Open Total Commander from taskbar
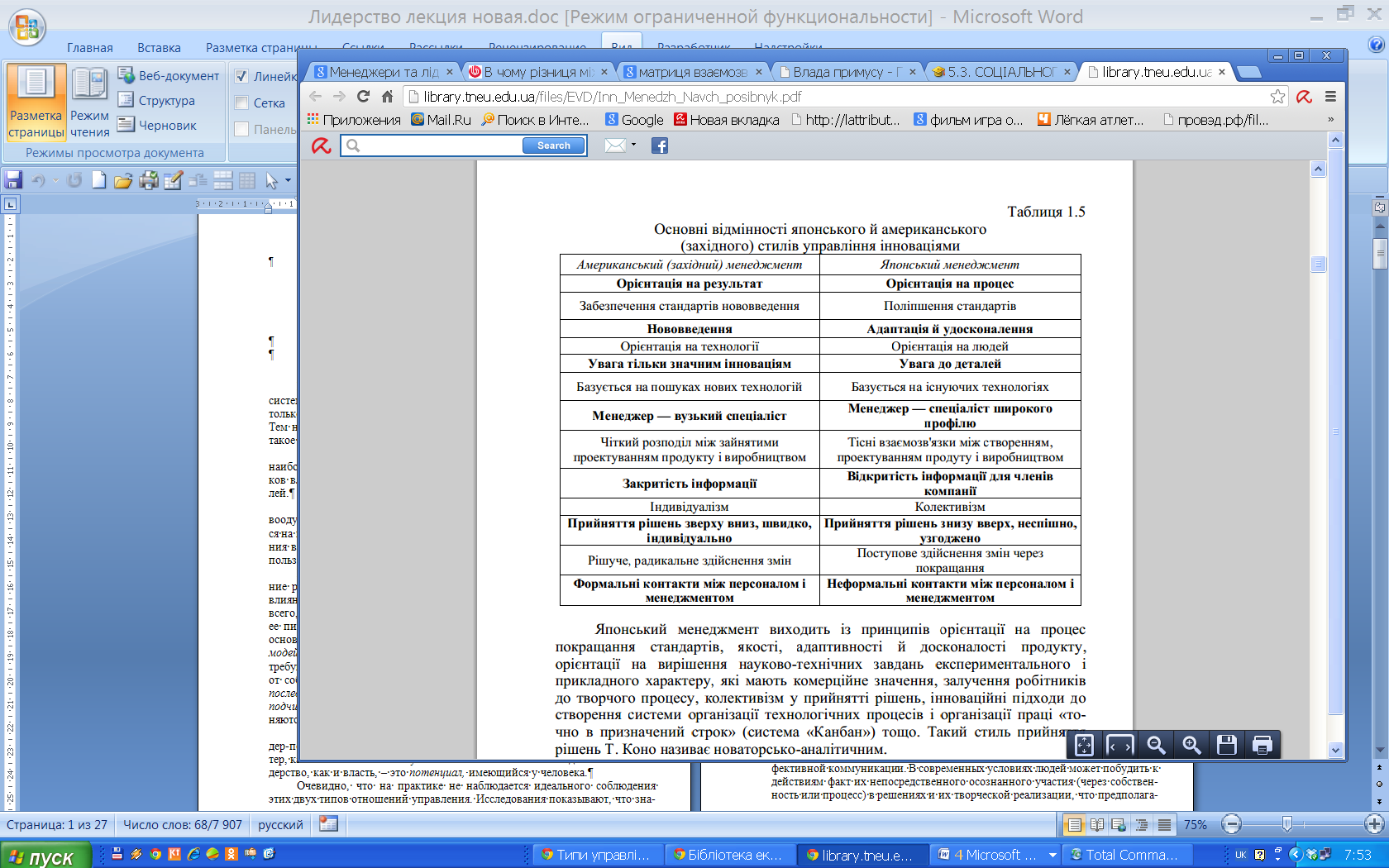The width and height of the screenshot is (1389, 868). point(1128,855)
